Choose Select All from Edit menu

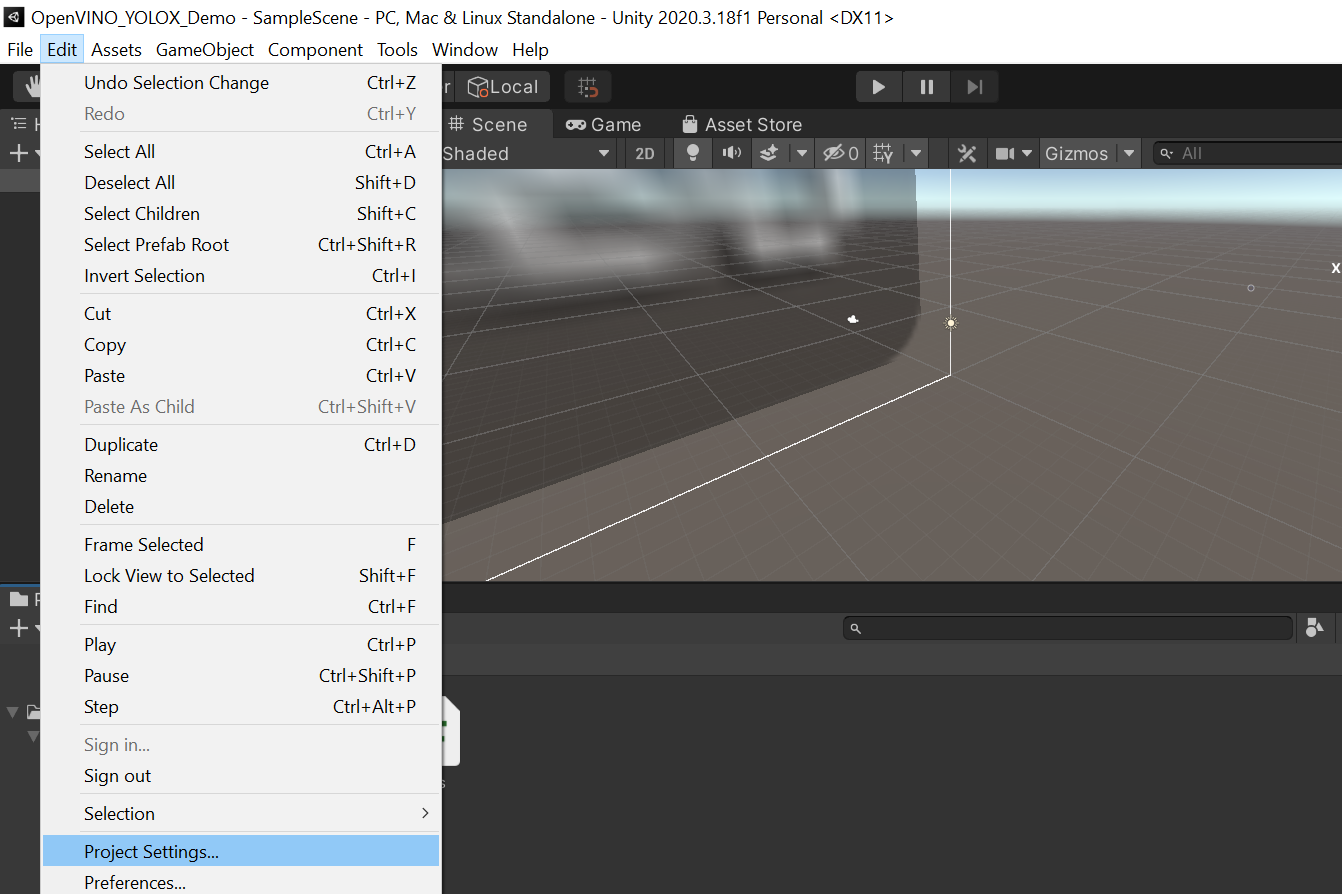(x=241, y=152)
